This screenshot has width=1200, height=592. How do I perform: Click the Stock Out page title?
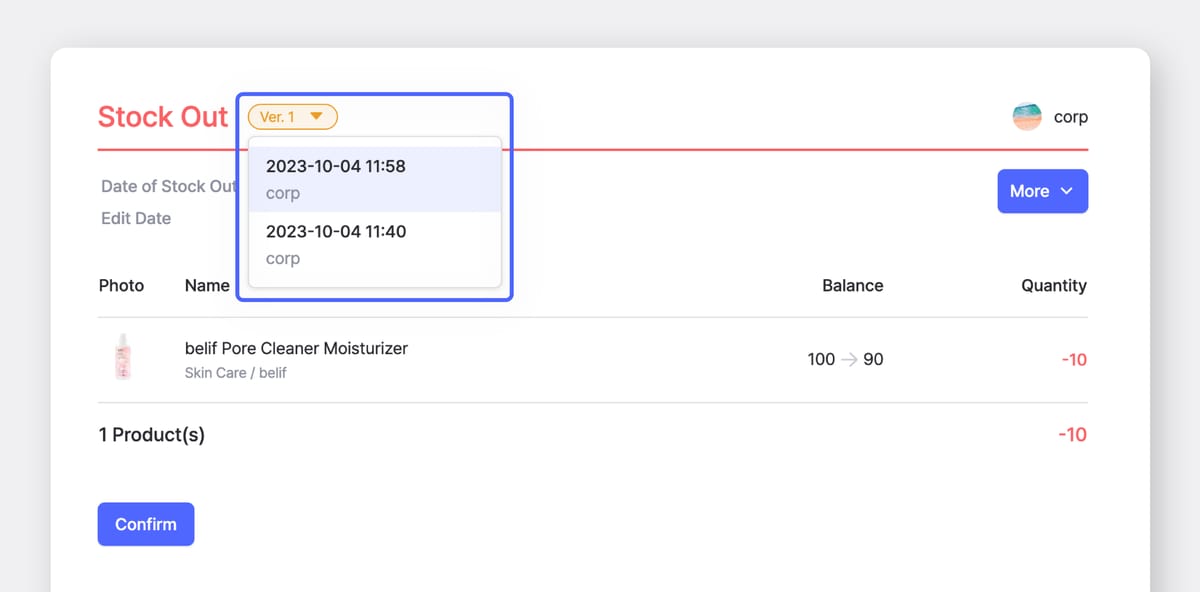pyautogui.click(x=163, y=116)
